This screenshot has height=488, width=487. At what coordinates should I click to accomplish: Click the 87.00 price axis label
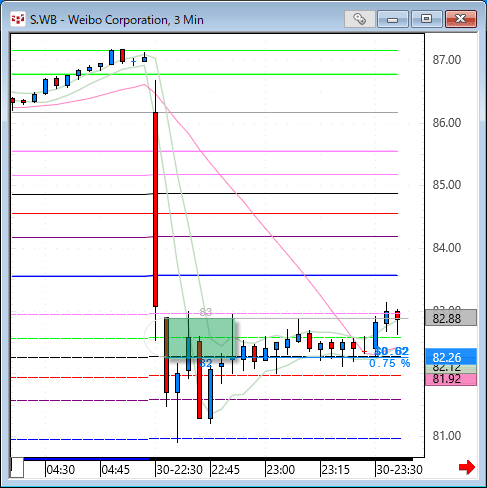(447, 60)
